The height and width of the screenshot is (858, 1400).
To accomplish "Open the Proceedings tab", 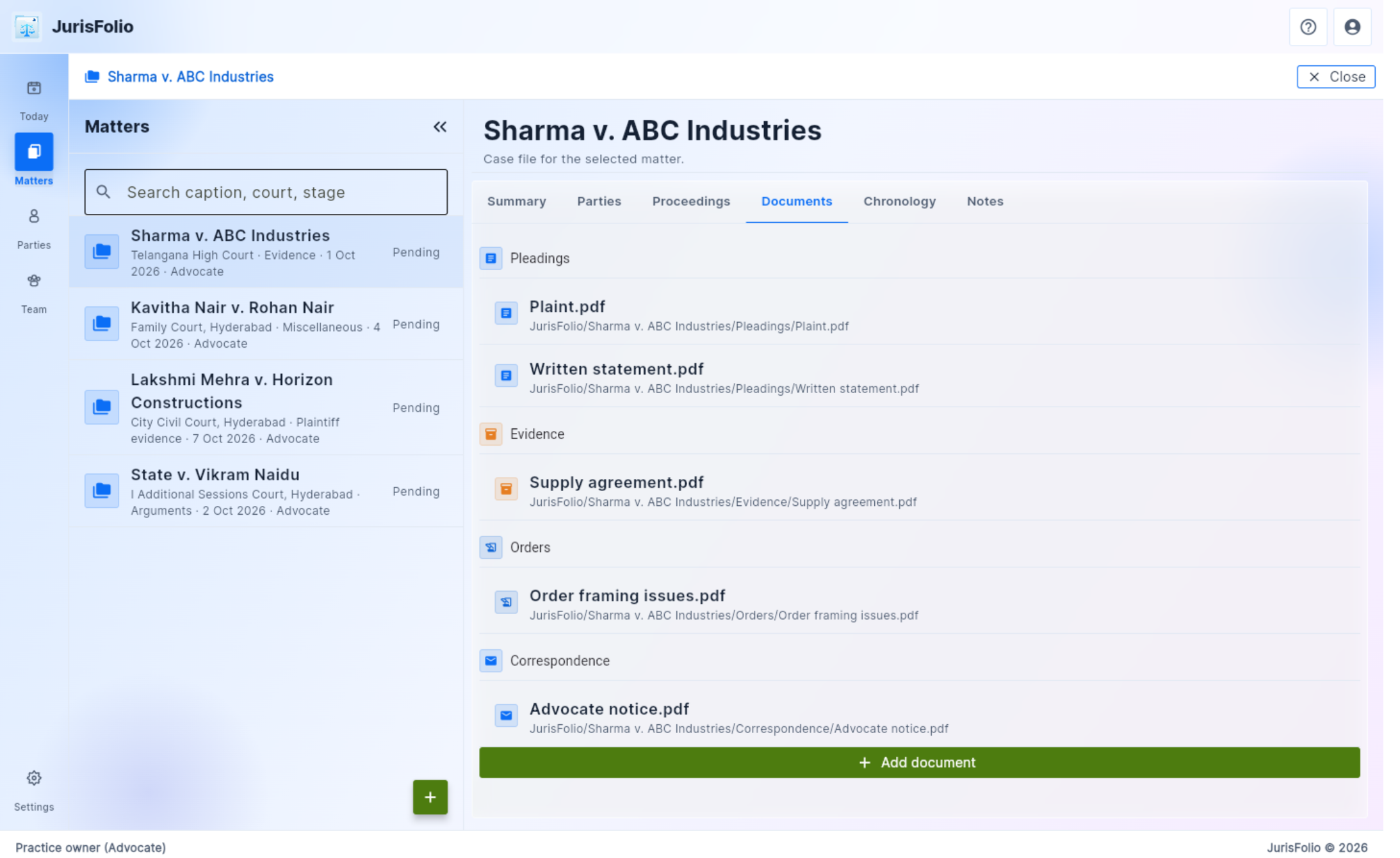I will point(691,202).
